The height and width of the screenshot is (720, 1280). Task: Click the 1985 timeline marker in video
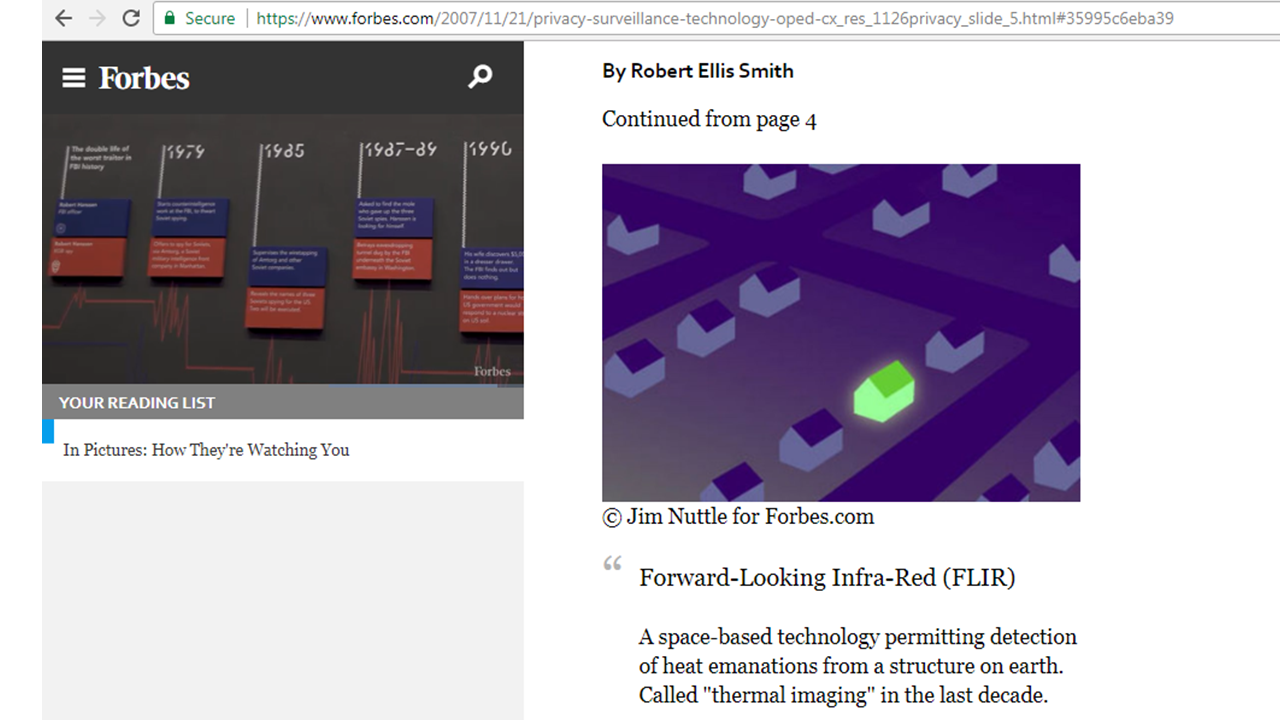(x=284, y=152)
